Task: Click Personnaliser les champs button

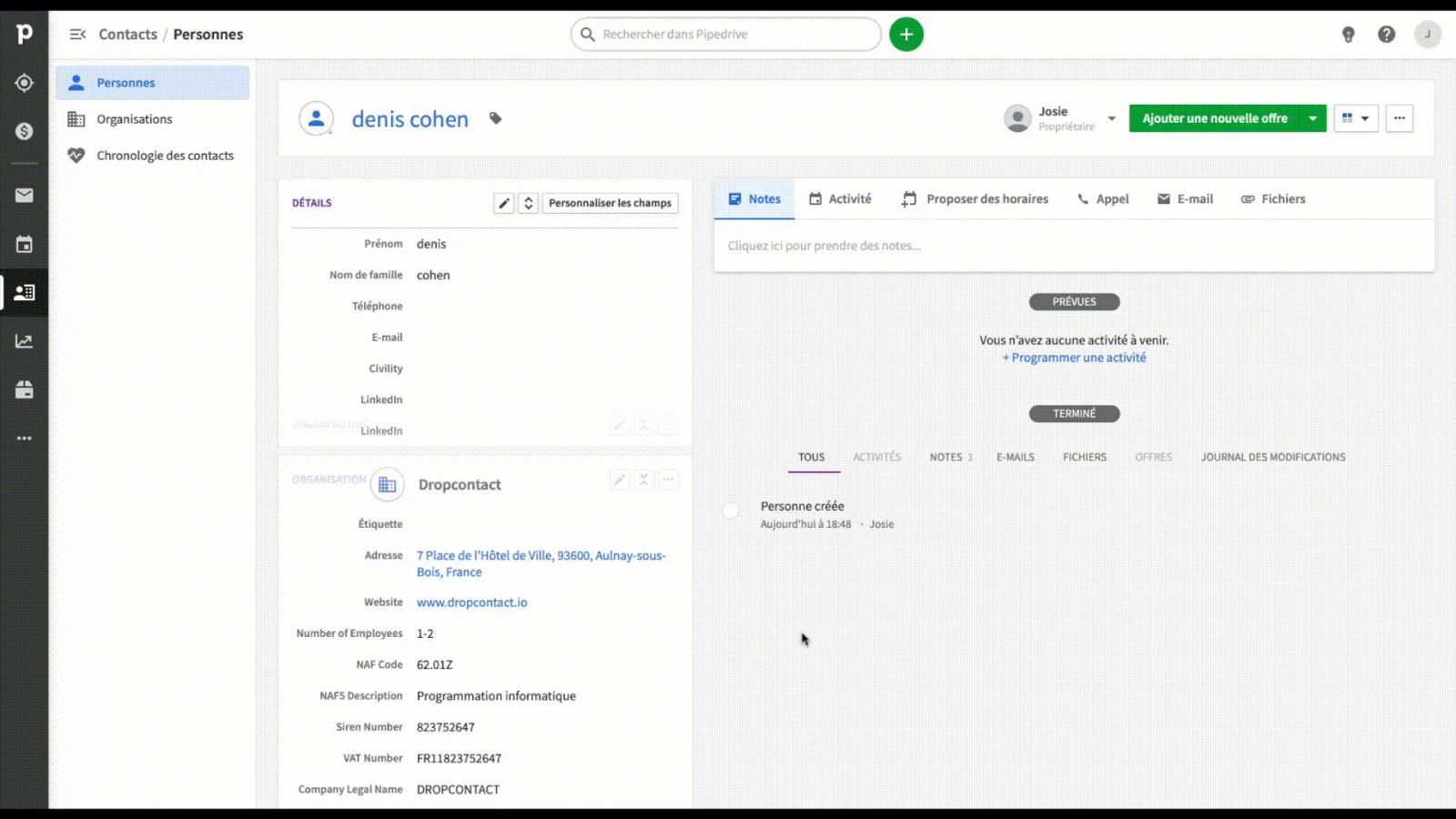Action: coord(610,203)
